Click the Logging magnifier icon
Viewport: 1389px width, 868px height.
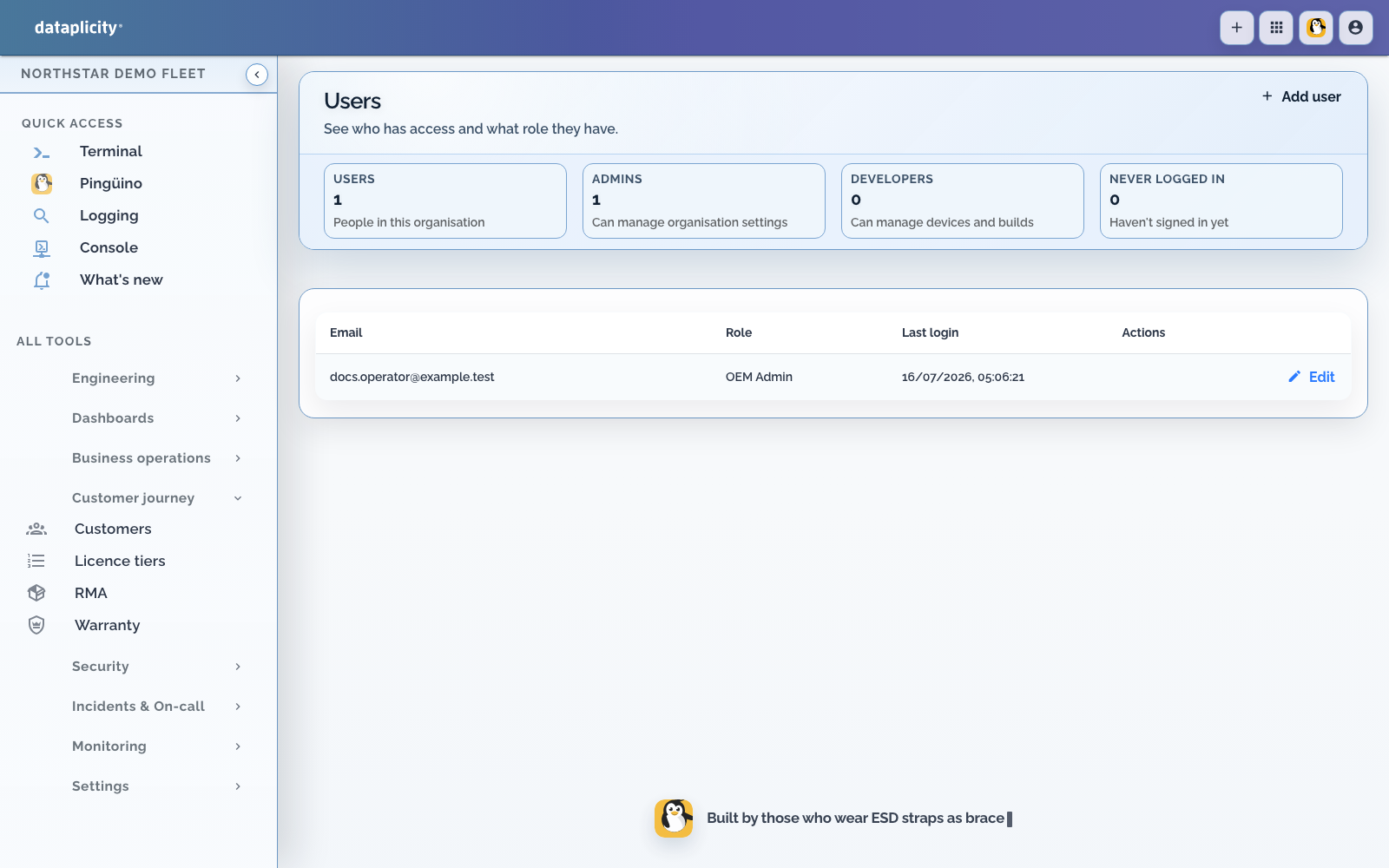click(41, 215)
